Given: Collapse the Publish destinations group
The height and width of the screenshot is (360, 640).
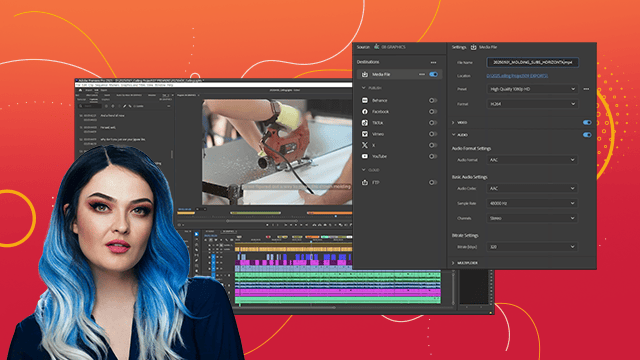Looking at the screenshot, I should coord(363,88).
